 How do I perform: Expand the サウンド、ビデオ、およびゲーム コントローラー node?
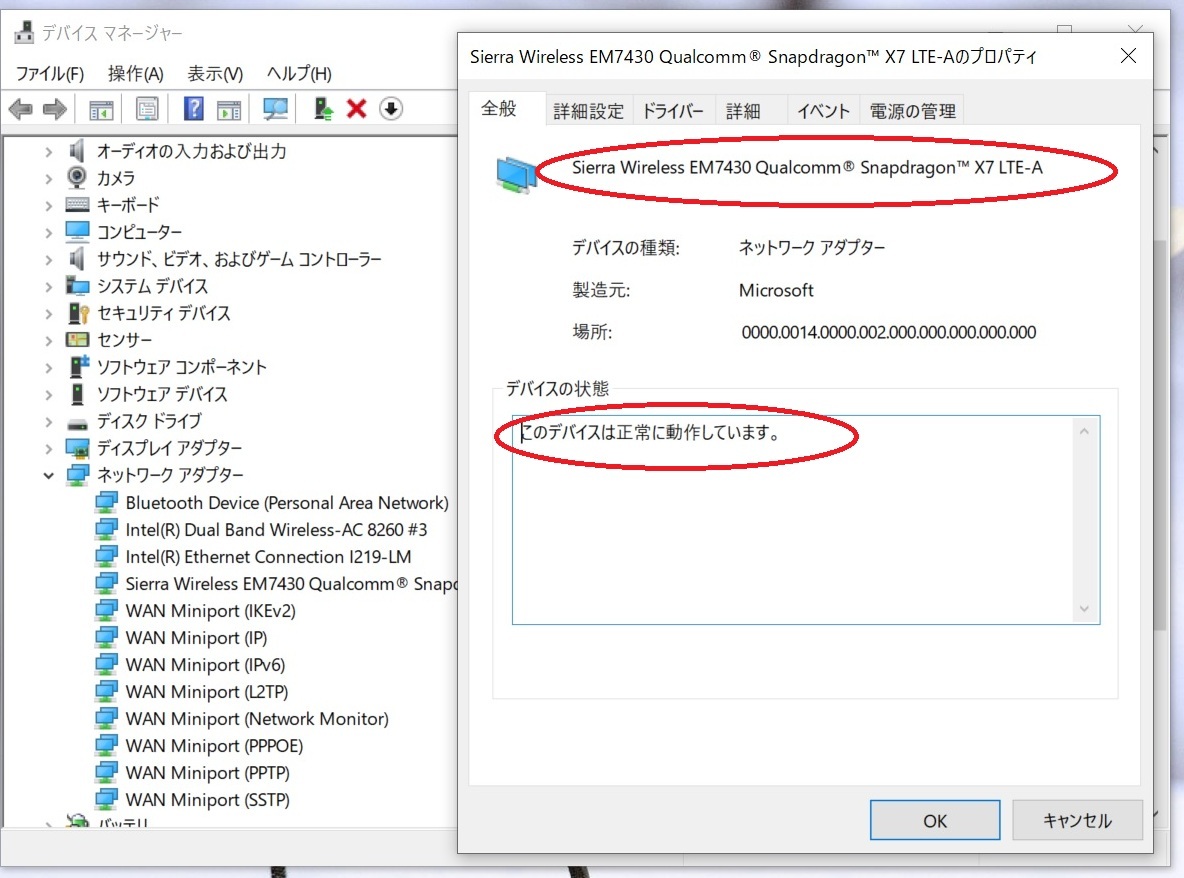(49, 260)
